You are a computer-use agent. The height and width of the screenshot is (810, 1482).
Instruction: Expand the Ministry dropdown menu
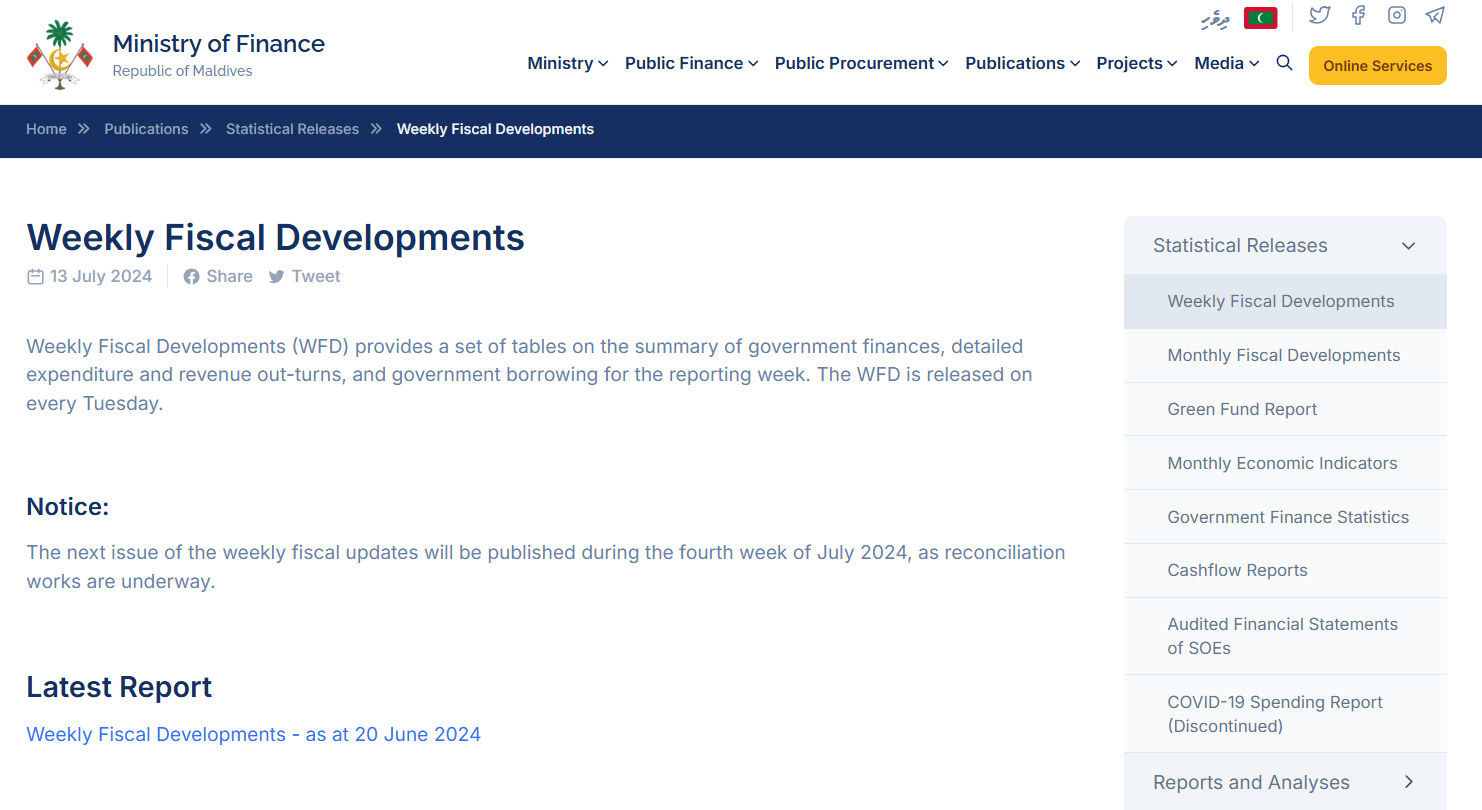click(567, 63)
